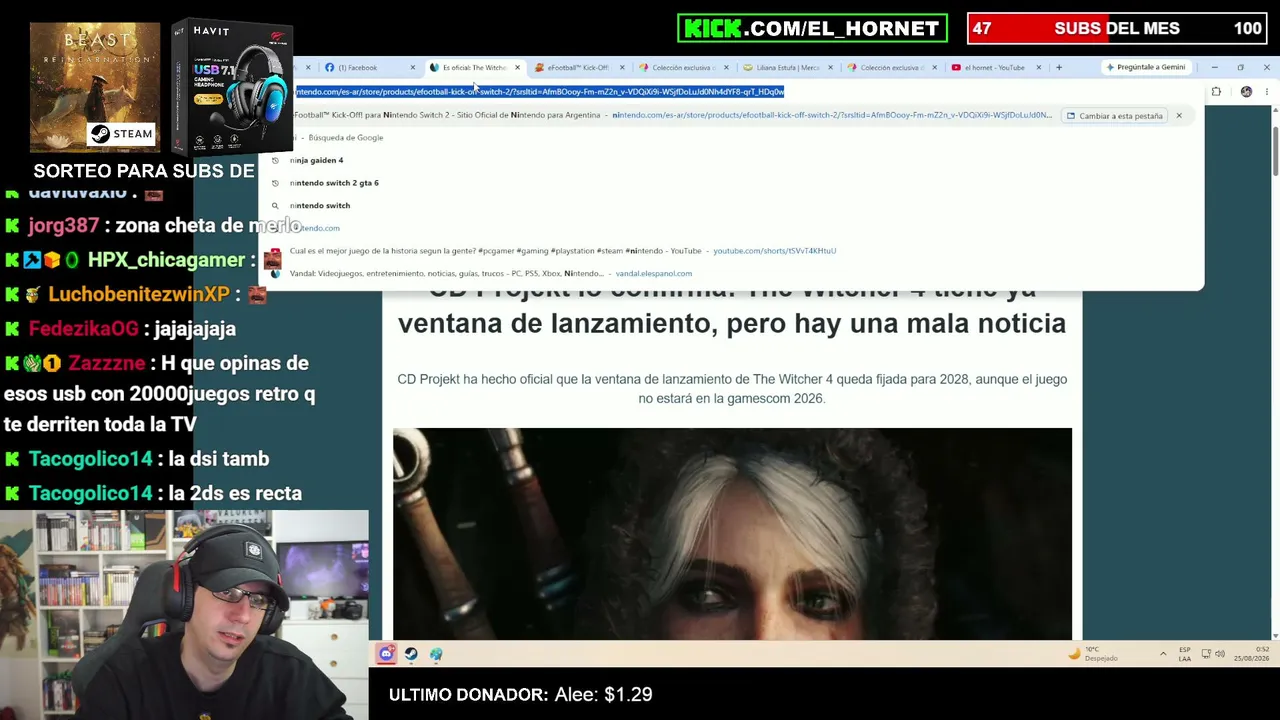Open the network tray icon

click(1205, 654)
